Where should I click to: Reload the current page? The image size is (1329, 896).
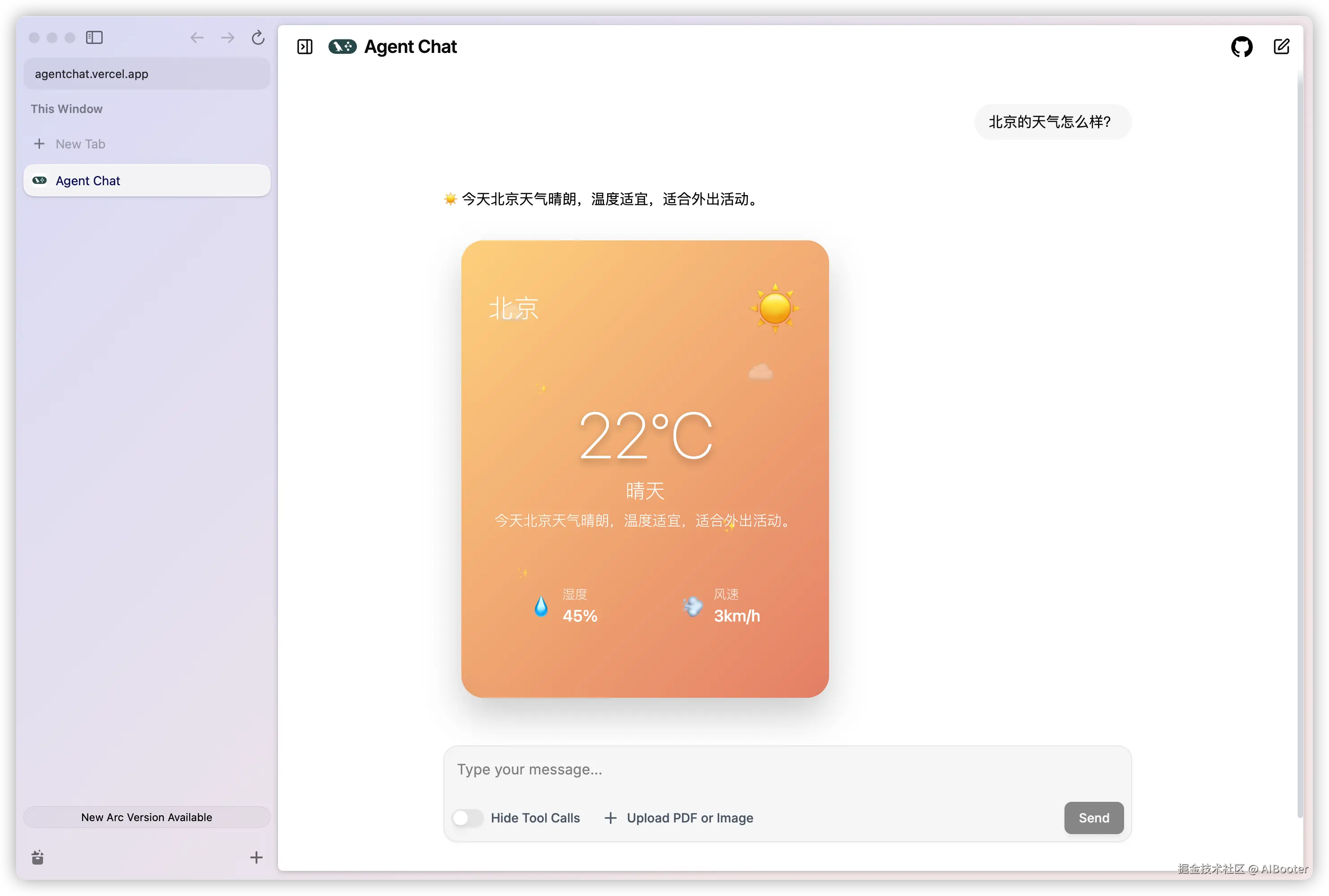(258, 38)
